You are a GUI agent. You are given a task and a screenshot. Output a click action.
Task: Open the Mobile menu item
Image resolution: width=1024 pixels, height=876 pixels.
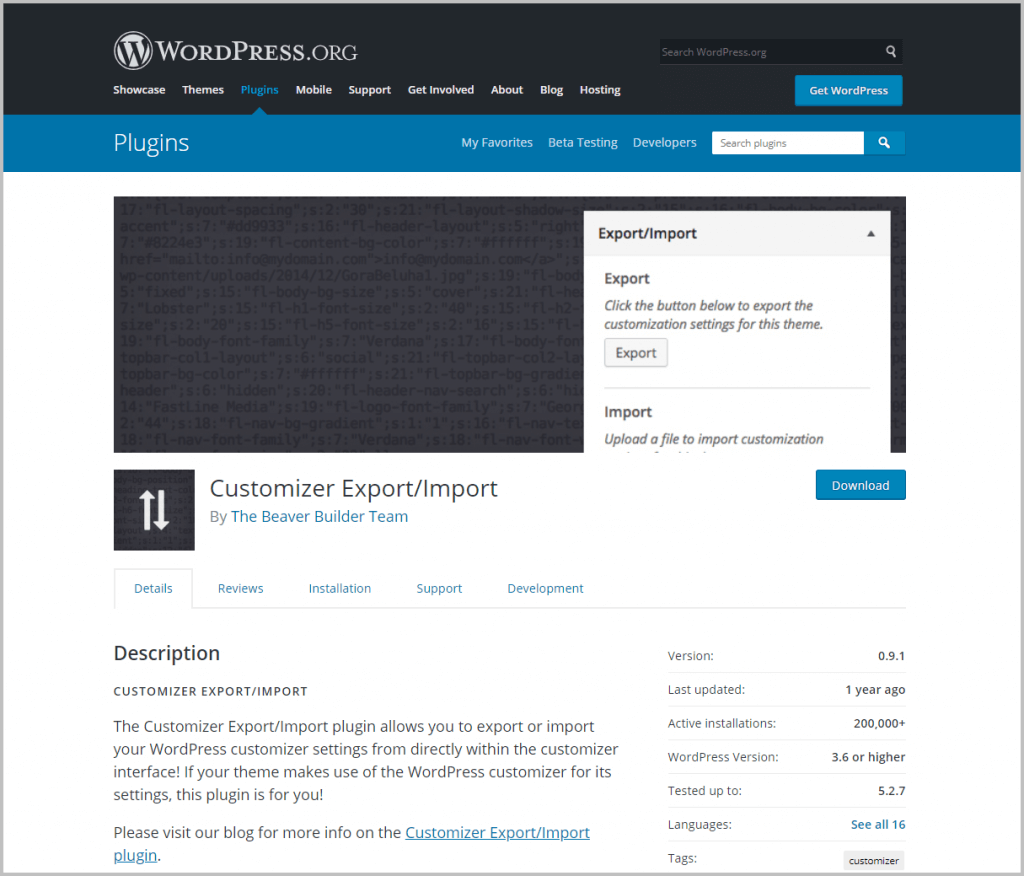pyautogui.click(x=313, y=89)
